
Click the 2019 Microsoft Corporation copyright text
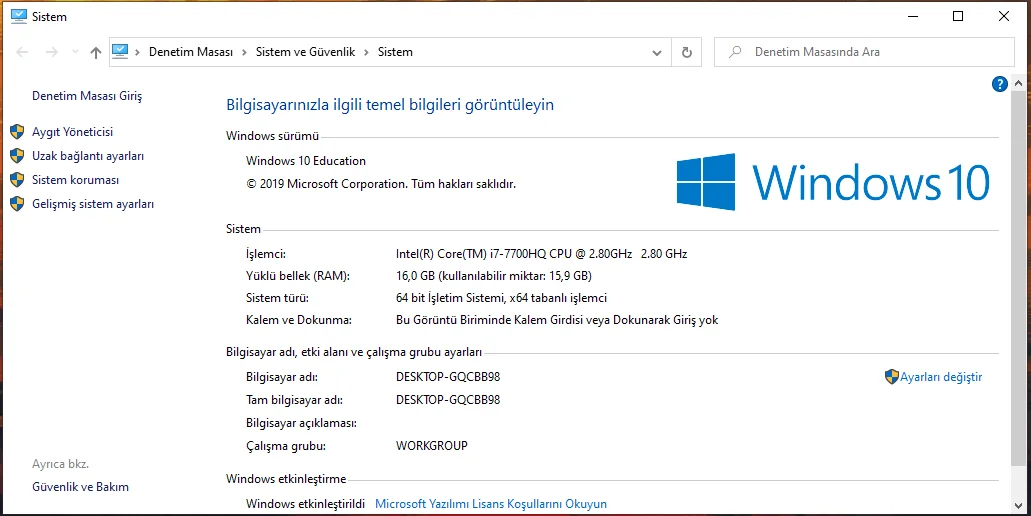[x=381, y=184]
